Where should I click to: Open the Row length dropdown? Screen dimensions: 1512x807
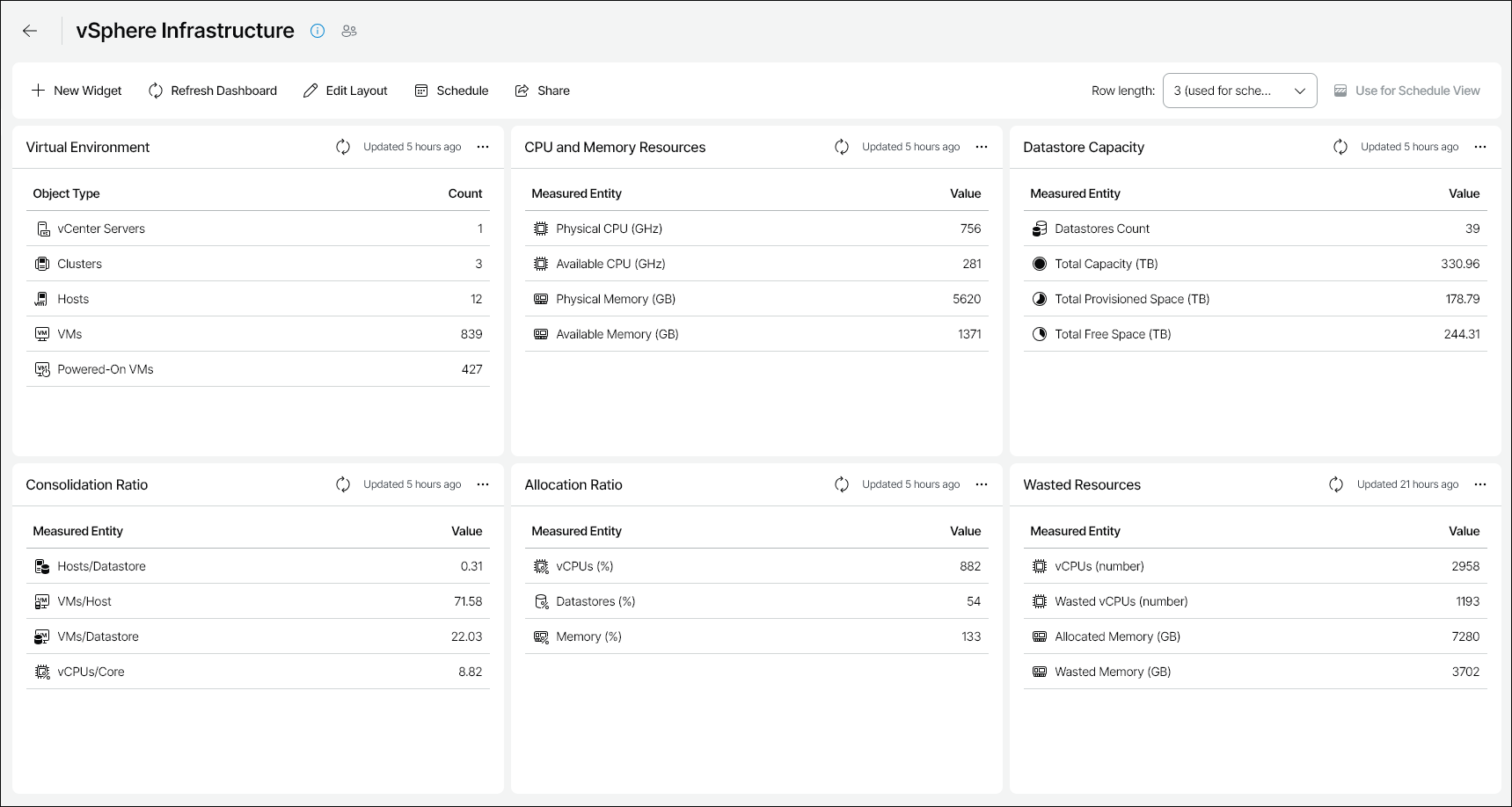[x=1239, y=91]
